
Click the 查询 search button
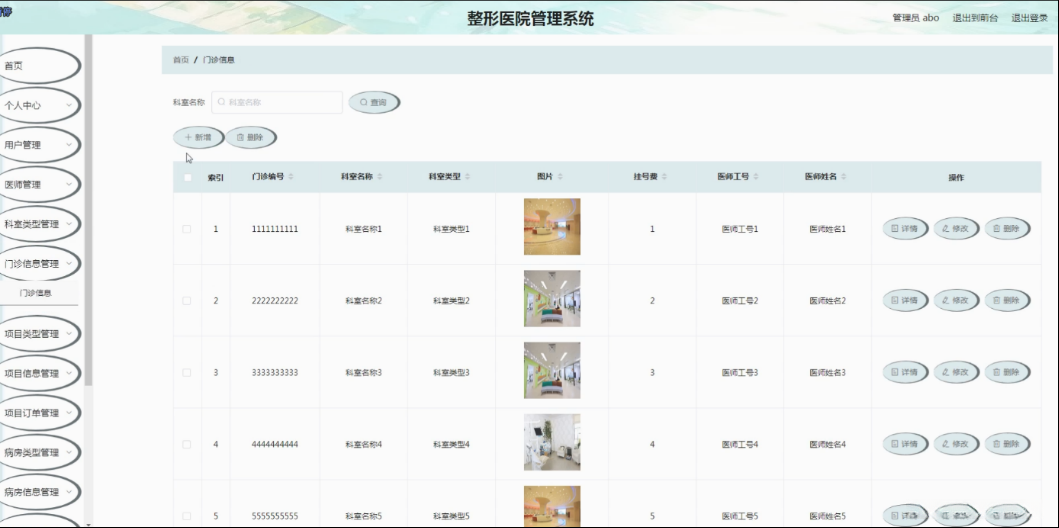point(373,103)
